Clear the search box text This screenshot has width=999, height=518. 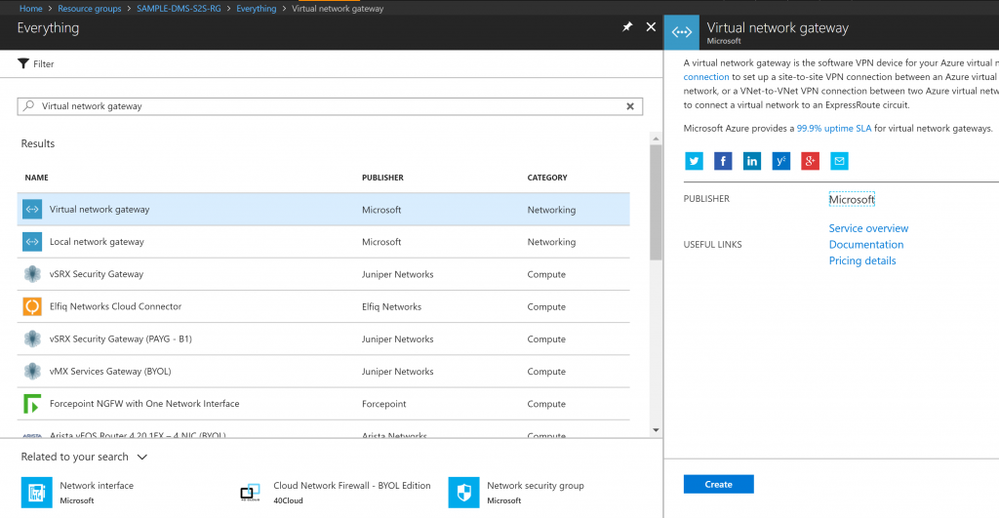630,106
